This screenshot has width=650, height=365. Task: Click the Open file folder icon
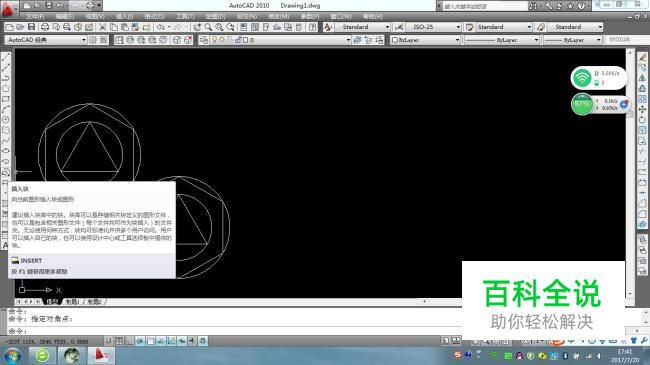pyautogui.click(x=20, y=27)
